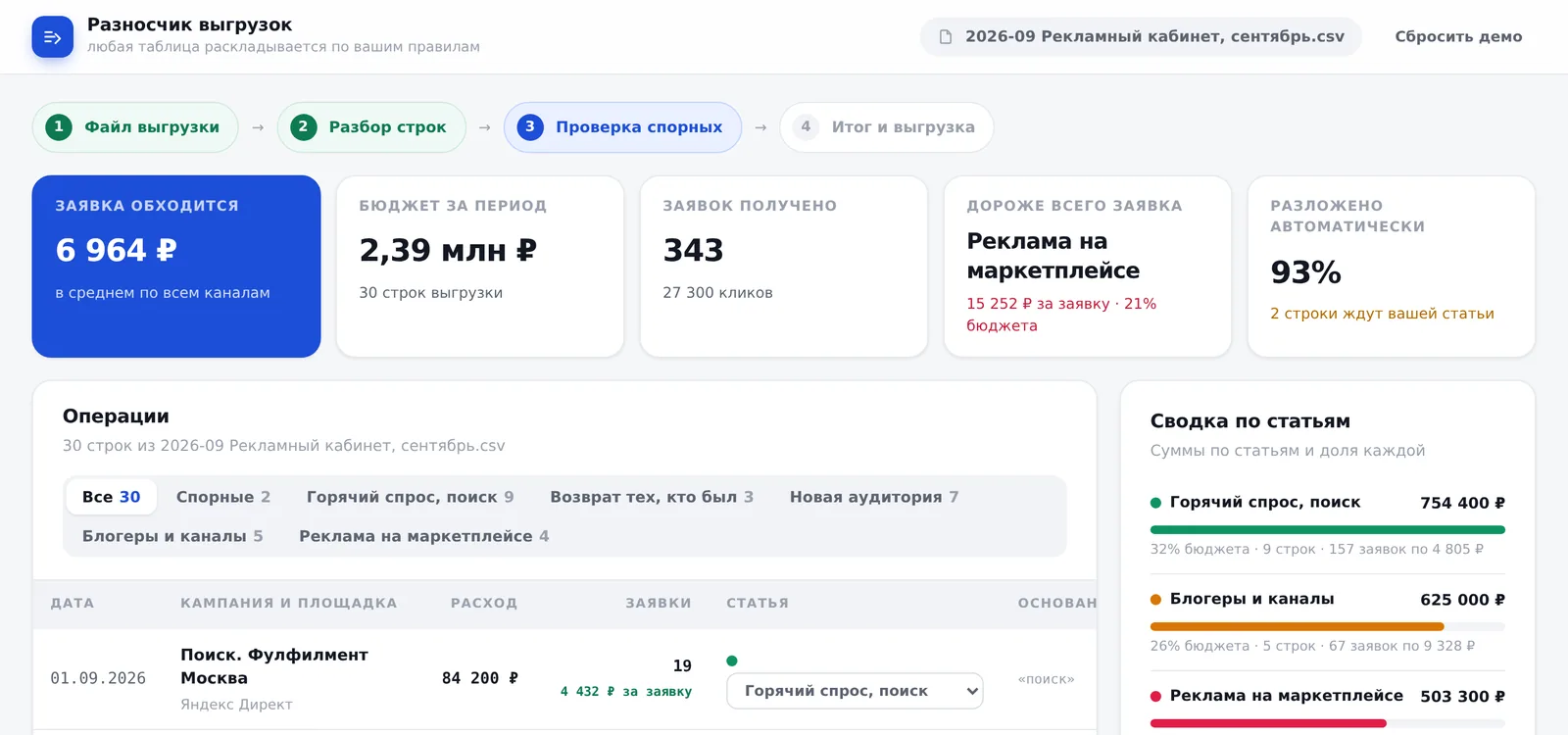Click the date 01.09.2026 in the first row
This screenshot has width=1568, height=735.
[98, 678]
